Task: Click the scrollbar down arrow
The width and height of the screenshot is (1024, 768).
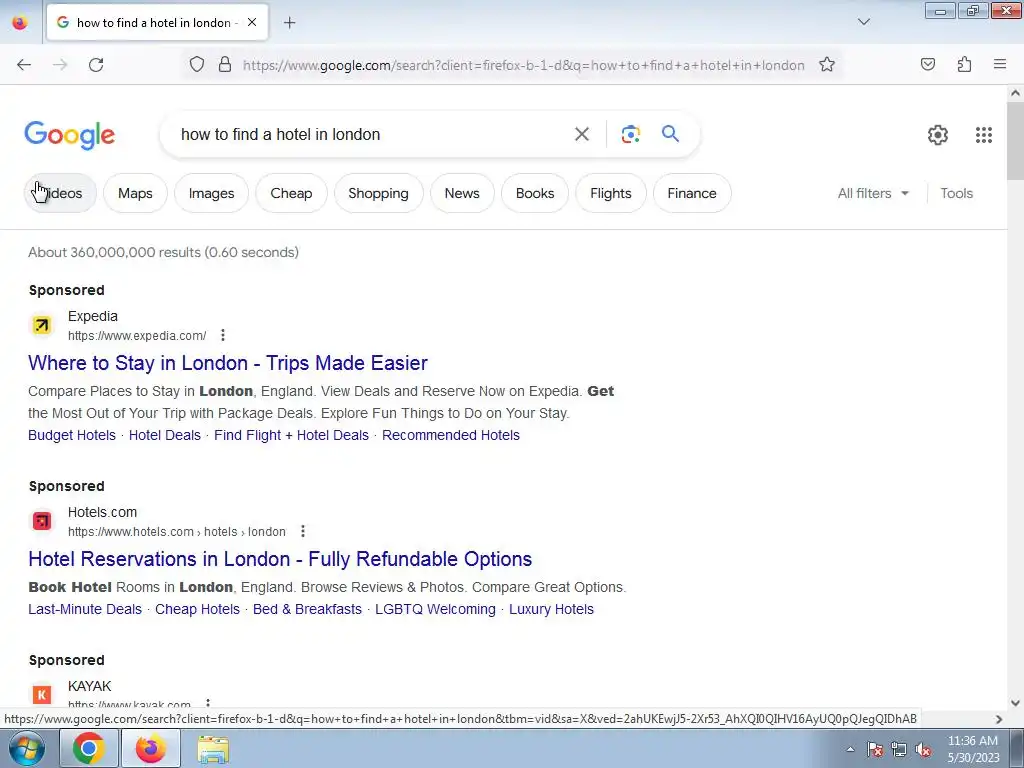Action: coord(1015,703)
